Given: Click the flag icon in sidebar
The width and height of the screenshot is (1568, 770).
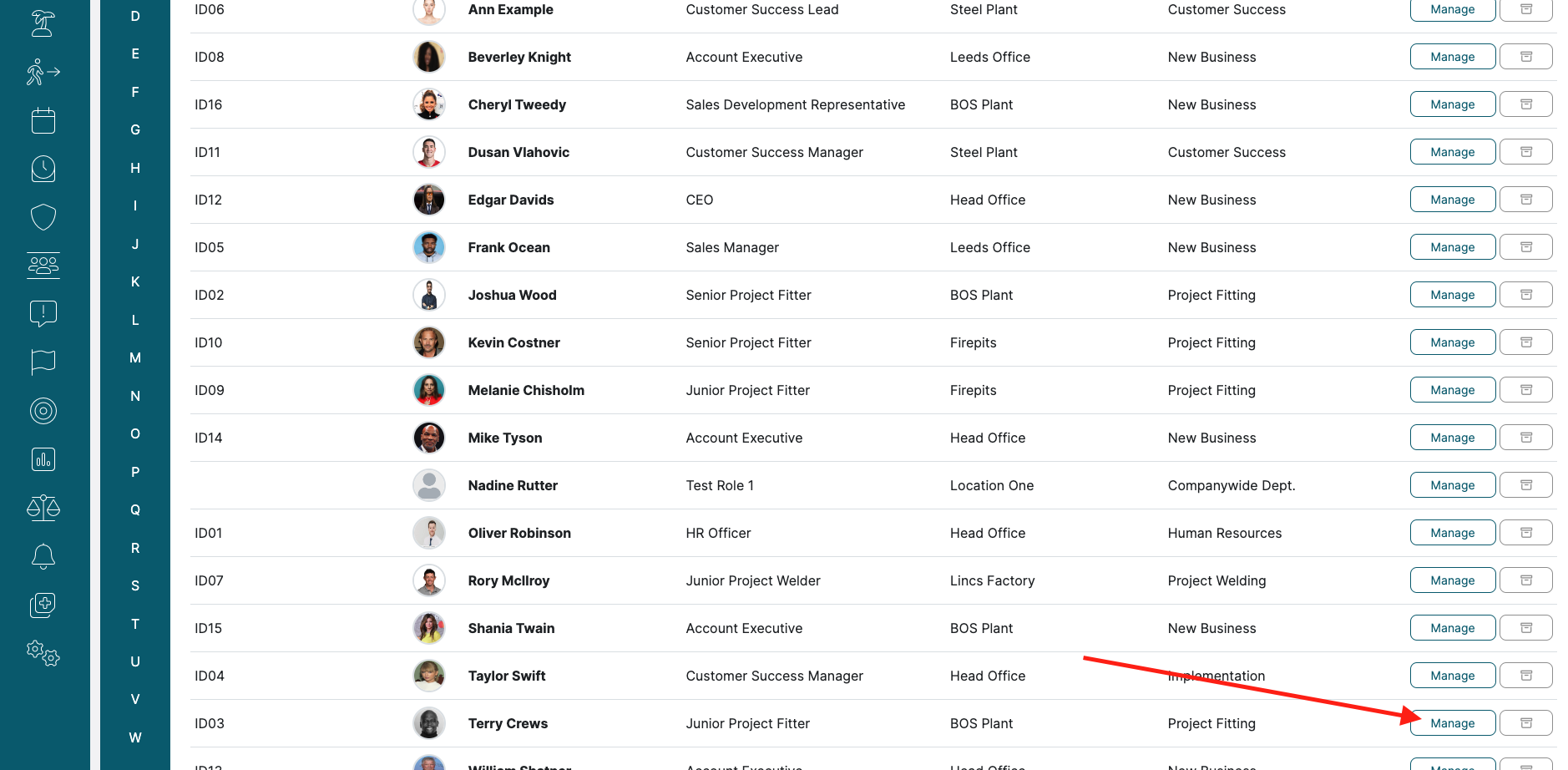Looking at the screenshot, I should coord(43,362).
